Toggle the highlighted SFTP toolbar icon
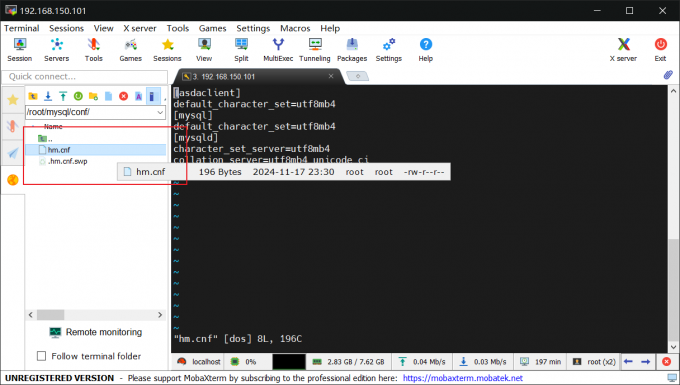The image size is (680, 385). click(x=153, y=96)
